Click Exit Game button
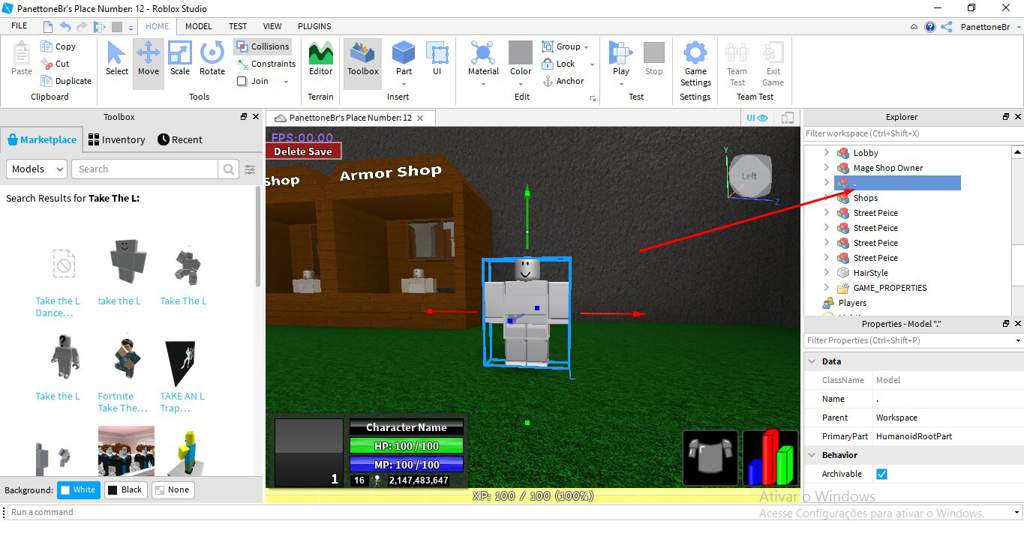The height and width of the screenshot is (545, 1024). [x=773, y=64]
